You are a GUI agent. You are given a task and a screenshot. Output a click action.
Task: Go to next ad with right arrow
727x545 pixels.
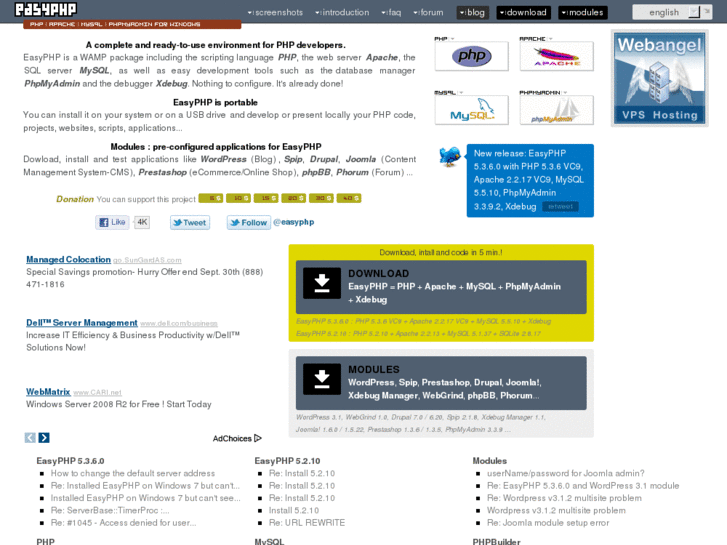pyautogui.click(x=44, y=437)
